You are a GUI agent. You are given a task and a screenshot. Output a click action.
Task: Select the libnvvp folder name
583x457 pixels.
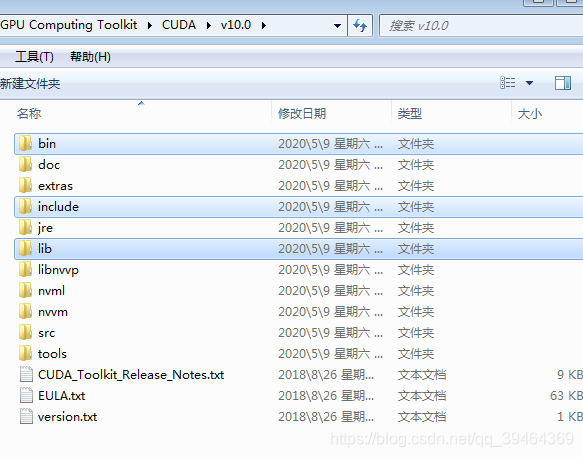click(x=58, y=270)
